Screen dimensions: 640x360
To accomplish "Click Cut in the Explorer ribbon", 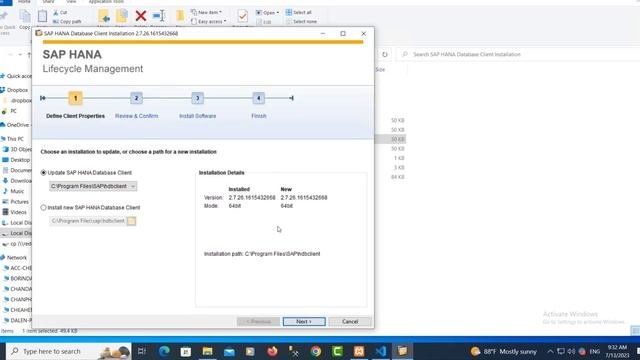I will pyautogui.click(x=60, y=13).
